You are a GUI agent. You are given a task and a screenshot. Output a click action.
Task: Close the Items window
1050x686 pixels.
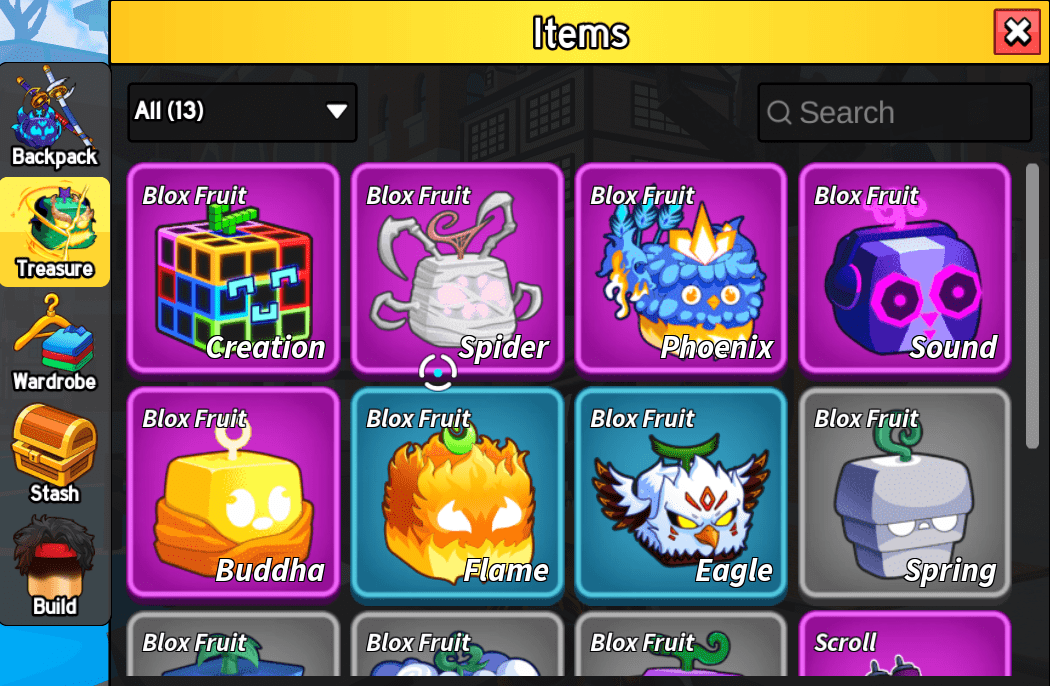(1017, 31)
